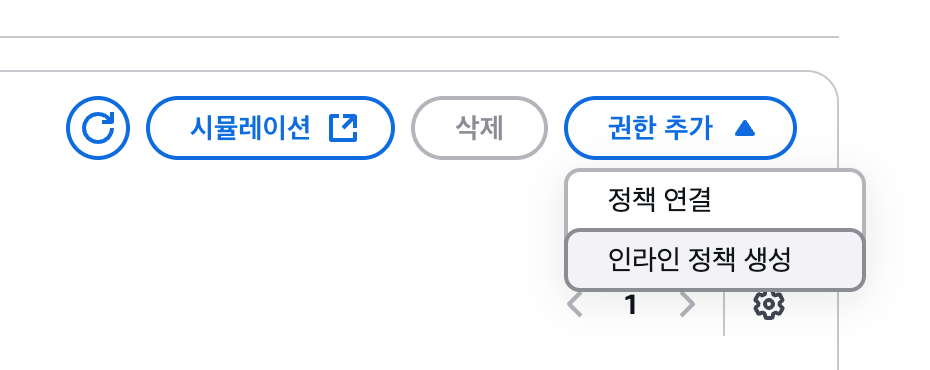Launch the policy simulator via 시뮬레이션
Viewport: 930px width, 370px height.
[x=270, y=128]
